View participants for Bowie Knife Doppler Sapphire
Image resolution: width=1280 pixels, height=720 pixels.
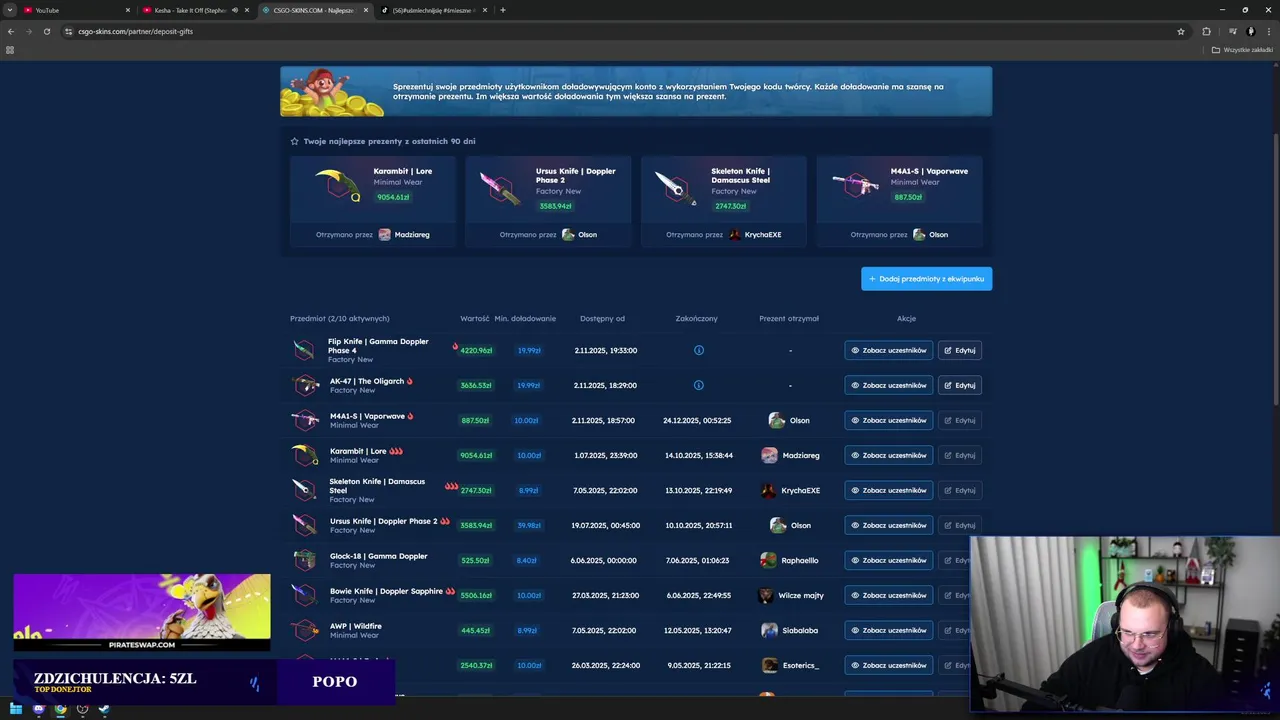tap(889, 595)
